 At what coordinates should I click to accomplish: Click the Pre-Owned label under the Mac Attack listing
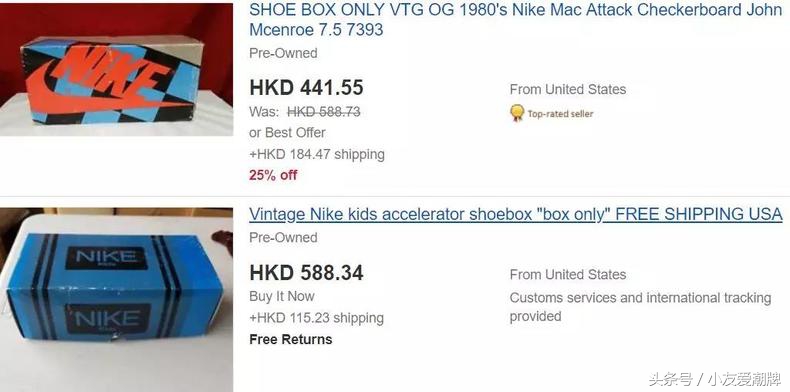pos(283,53)
